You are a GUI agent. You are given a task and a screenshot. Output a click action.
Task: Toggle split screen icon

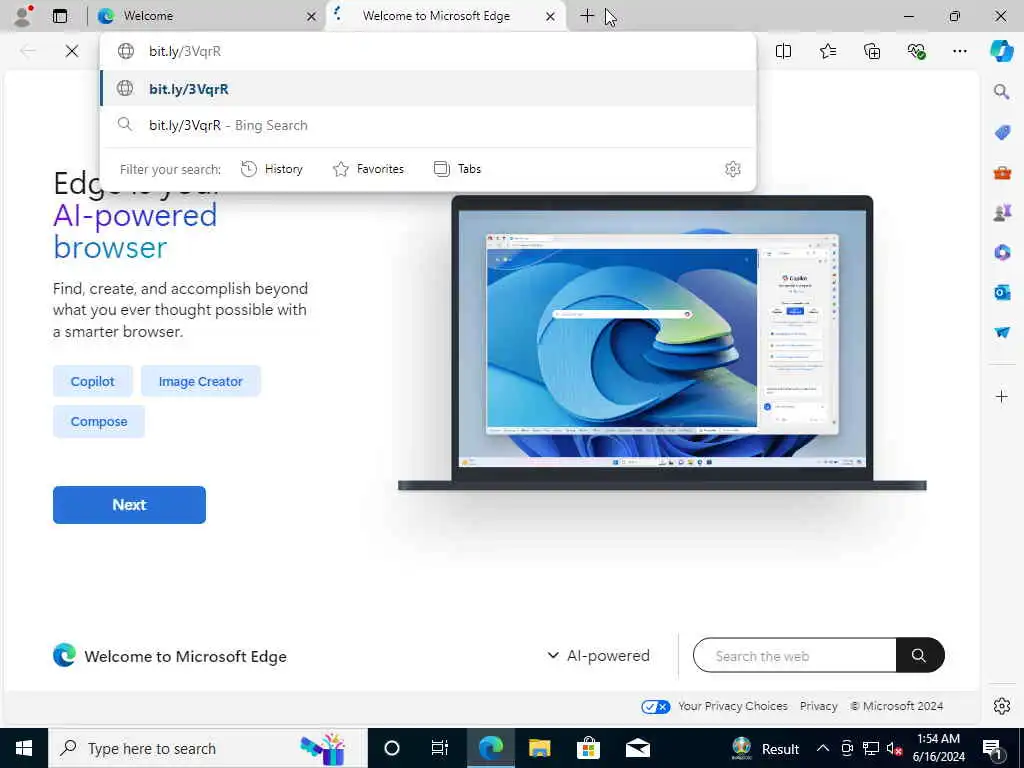(x=783, y=51)
